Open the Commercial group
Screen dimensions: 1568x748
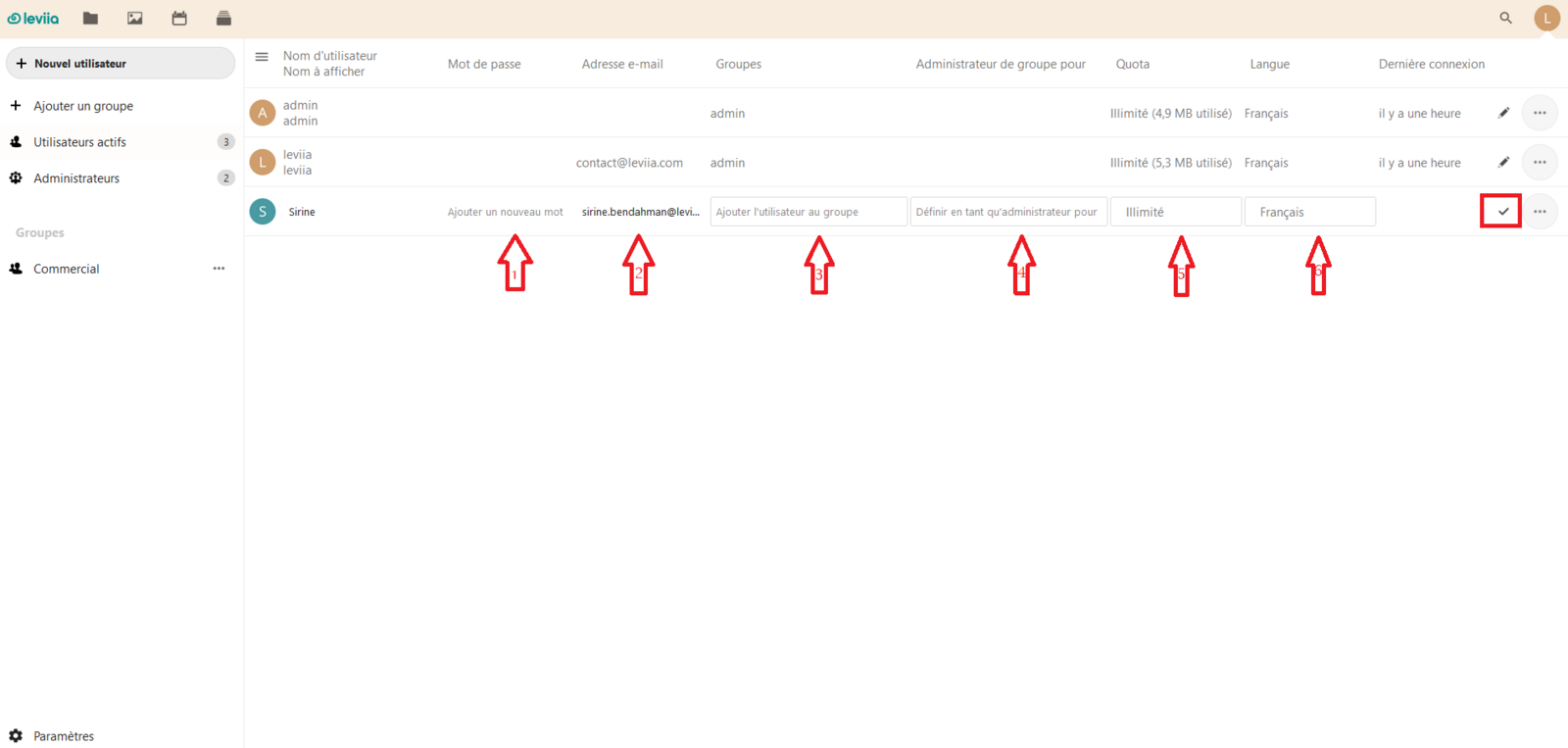66,269
